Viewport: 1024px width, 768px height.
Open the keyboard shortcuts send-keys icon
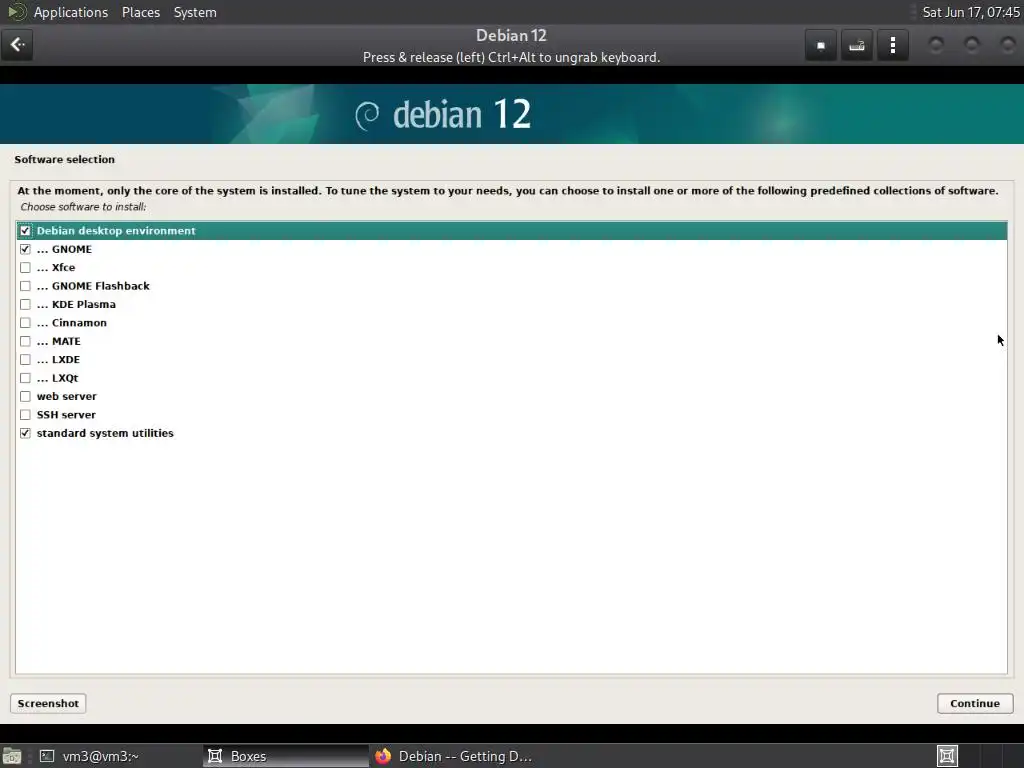tap(857, 45)
